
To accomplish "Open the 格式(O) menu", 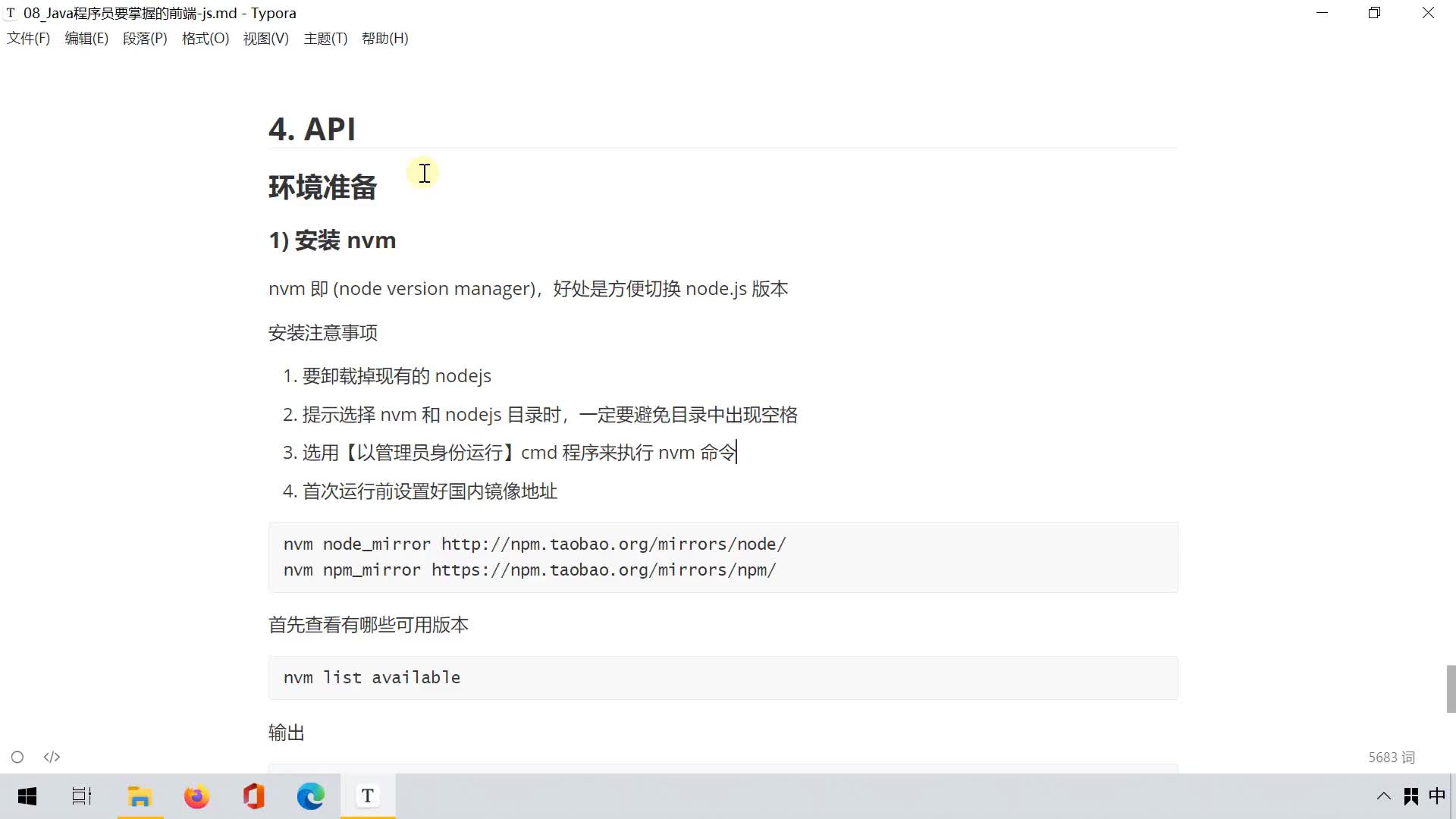I will tap(206, 39).
